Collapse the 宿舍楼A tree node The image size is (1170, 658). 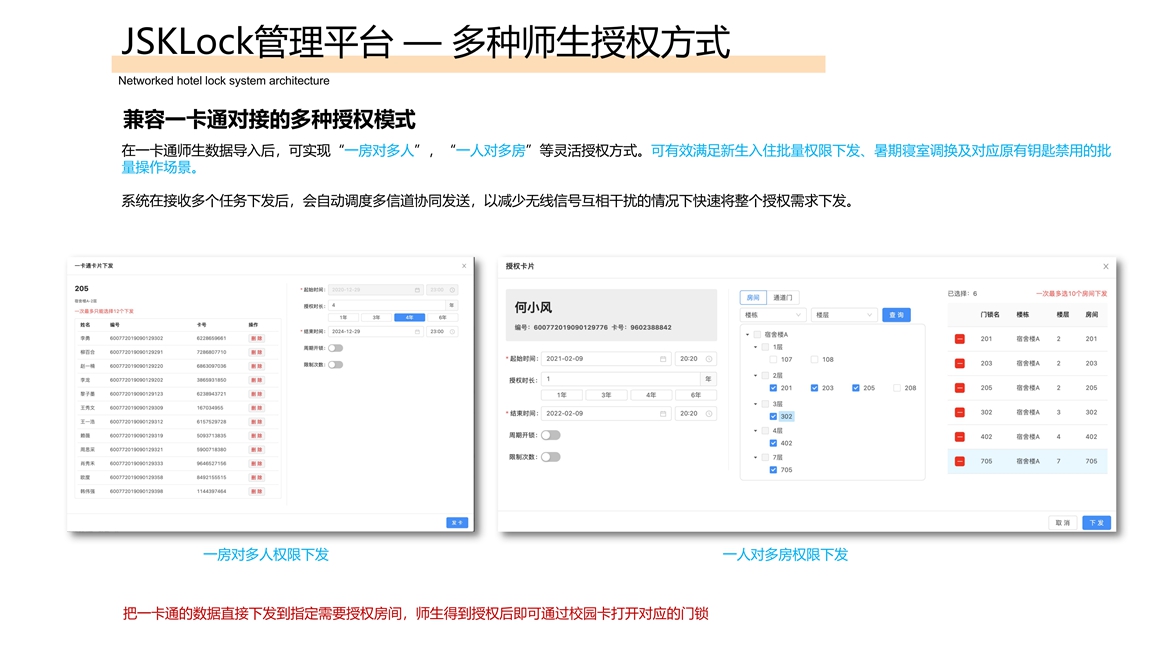[x=747, y=335]
